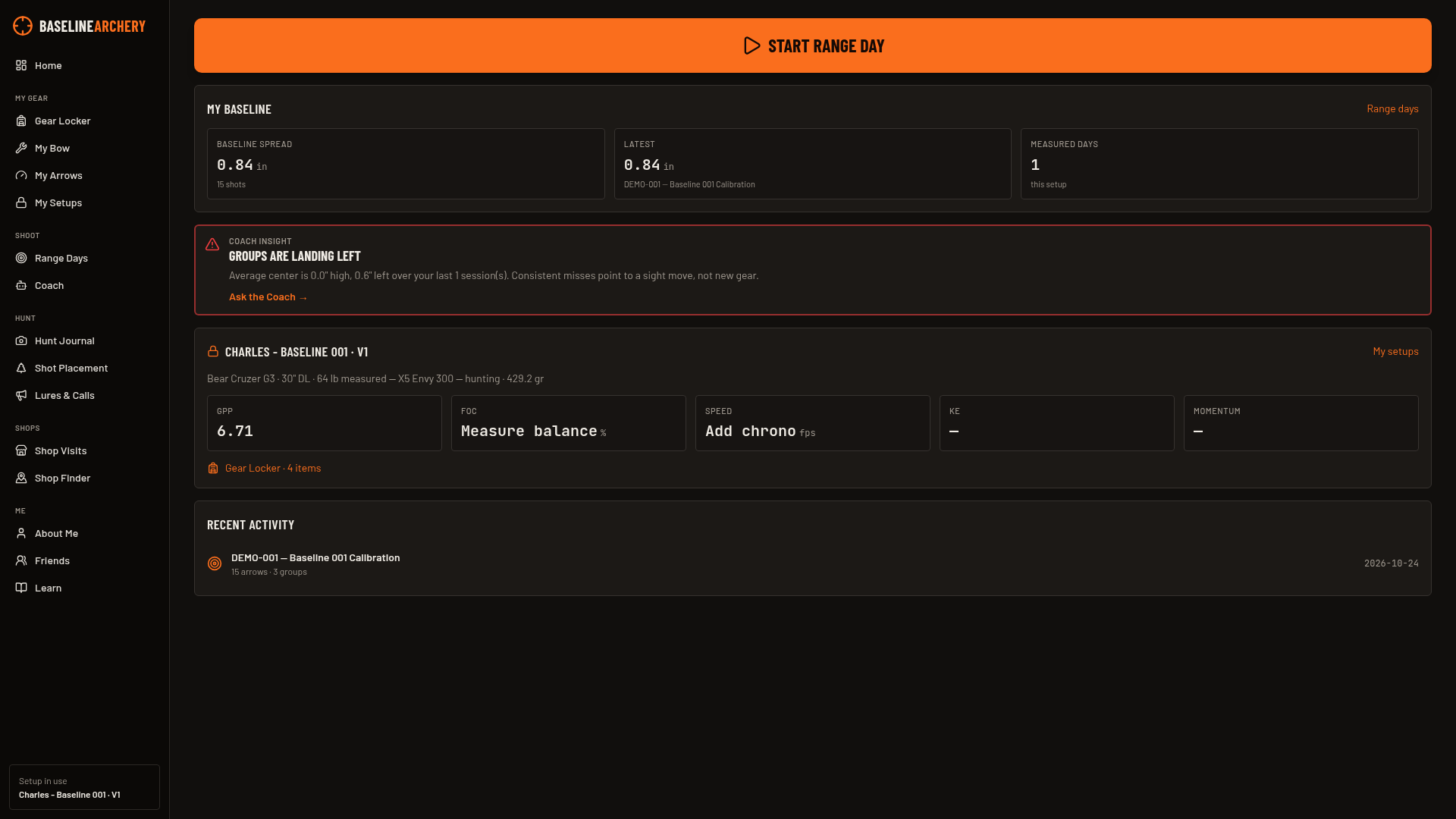This screenshot has width=1456, height=819.
Task: Click the Coach Insight warning triangle icon
Action: pos(212,244)
